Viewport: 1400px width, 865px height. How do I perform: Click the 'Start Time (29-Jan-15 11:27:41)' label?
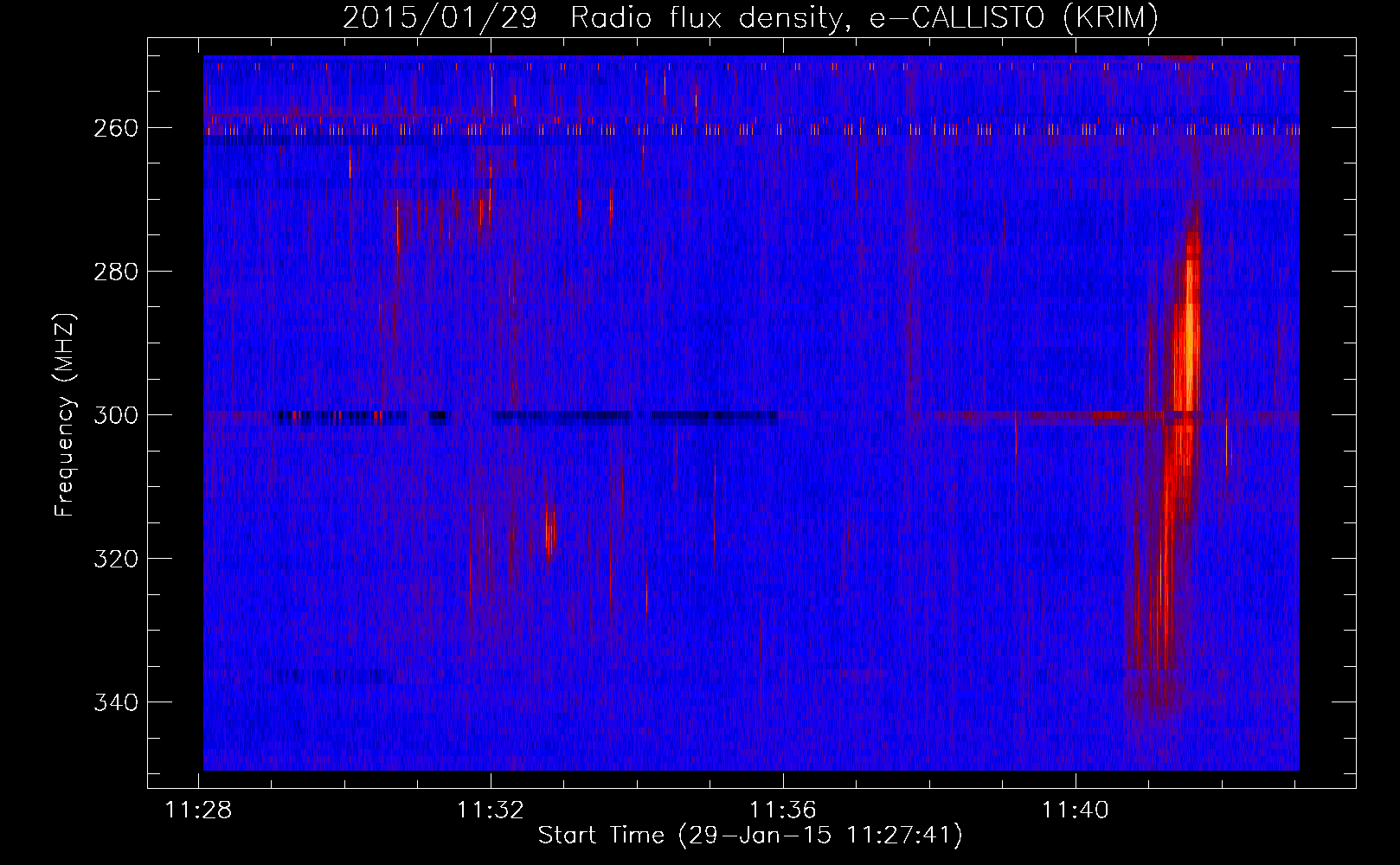pos(750,836)
